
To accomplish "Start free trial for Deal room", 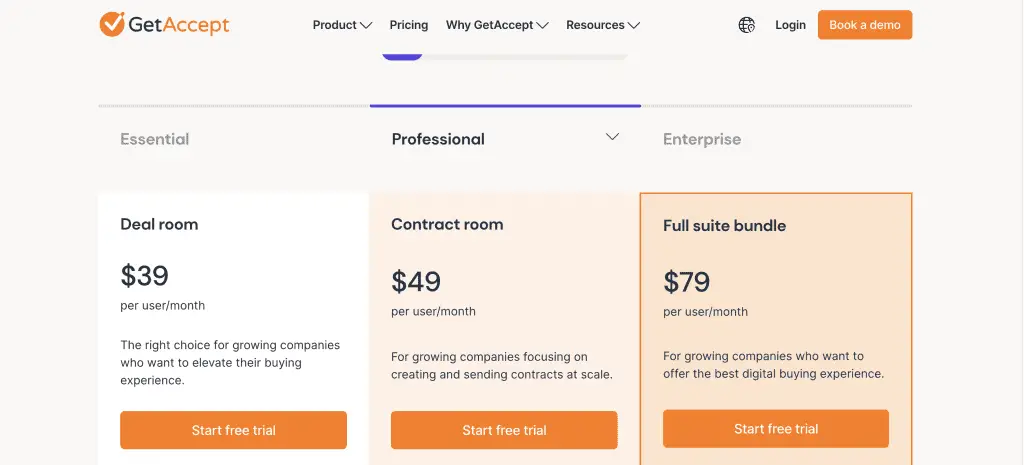I will (233, 430).
